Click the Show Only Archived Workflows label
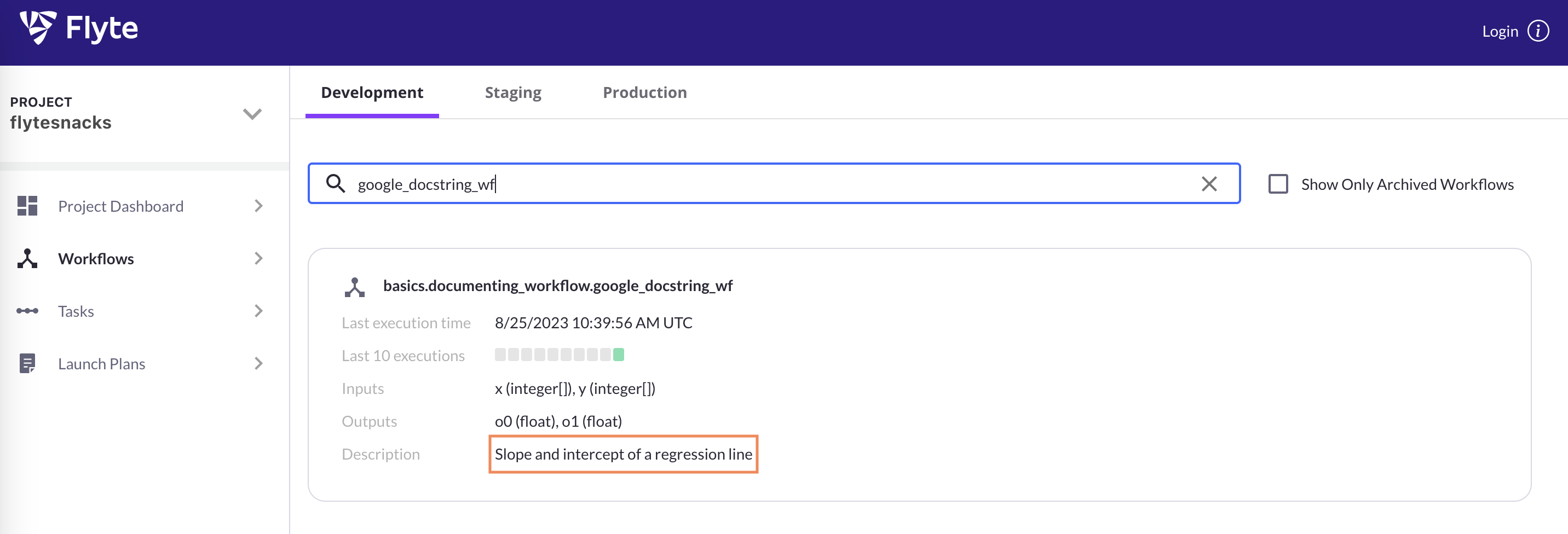This screenshot has width=1568, height=534. [x=1407, y=184]
